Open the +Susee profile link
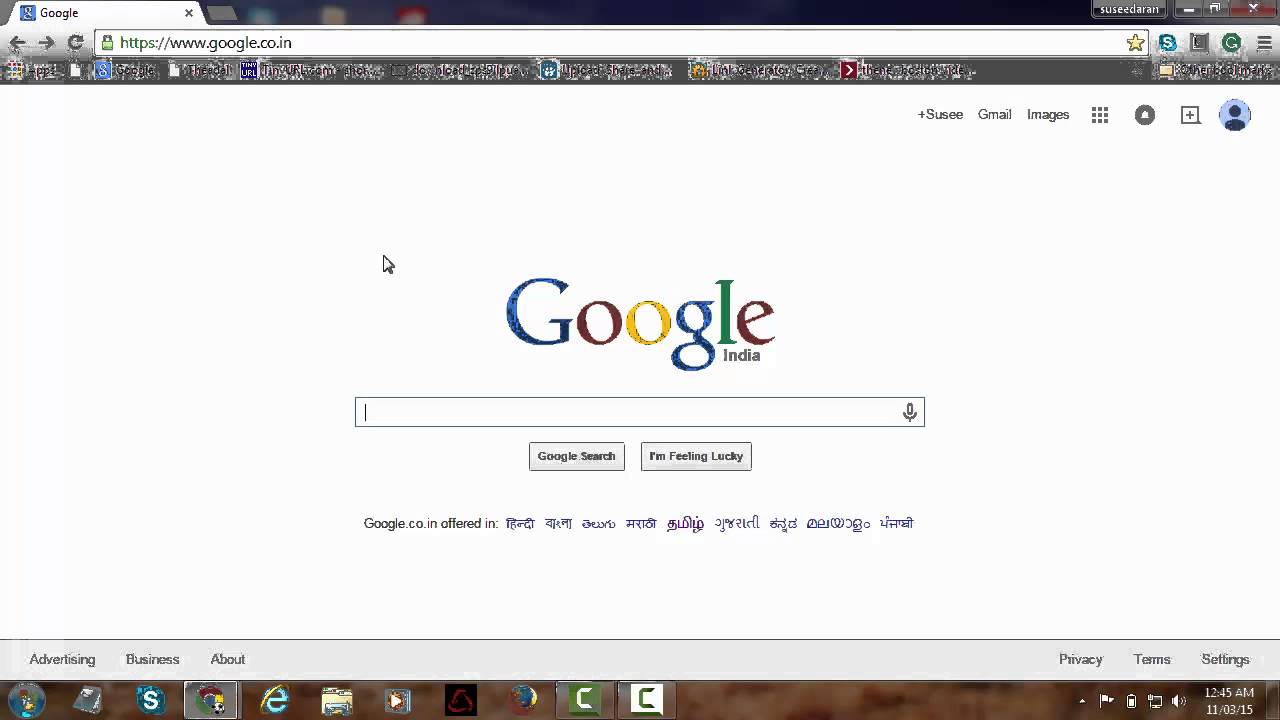Viewport: 1280px width, 720px height. (940, 115)
